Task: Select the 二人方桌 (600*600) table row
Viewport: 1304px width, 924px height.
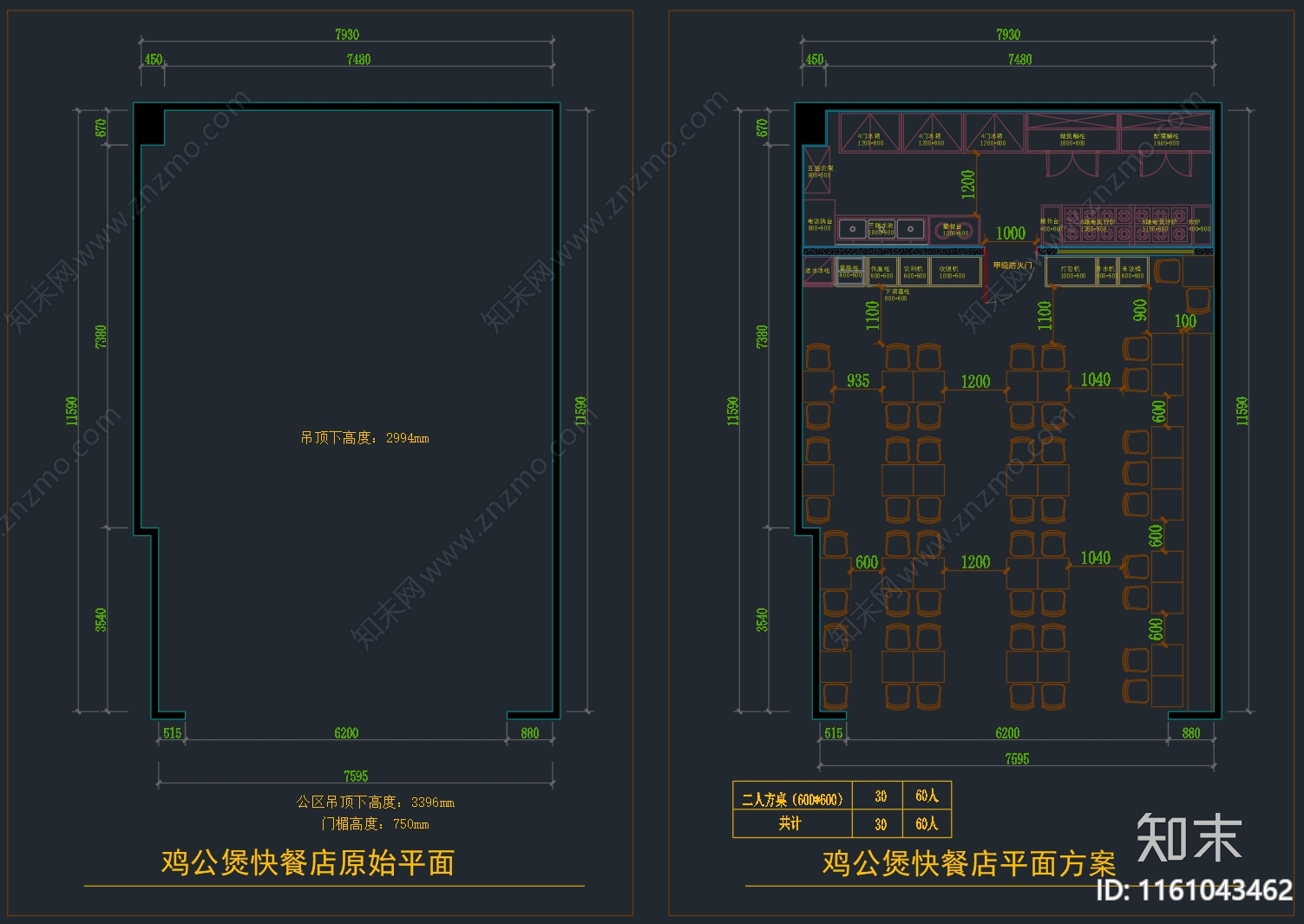Action: [x=794, y=796]
